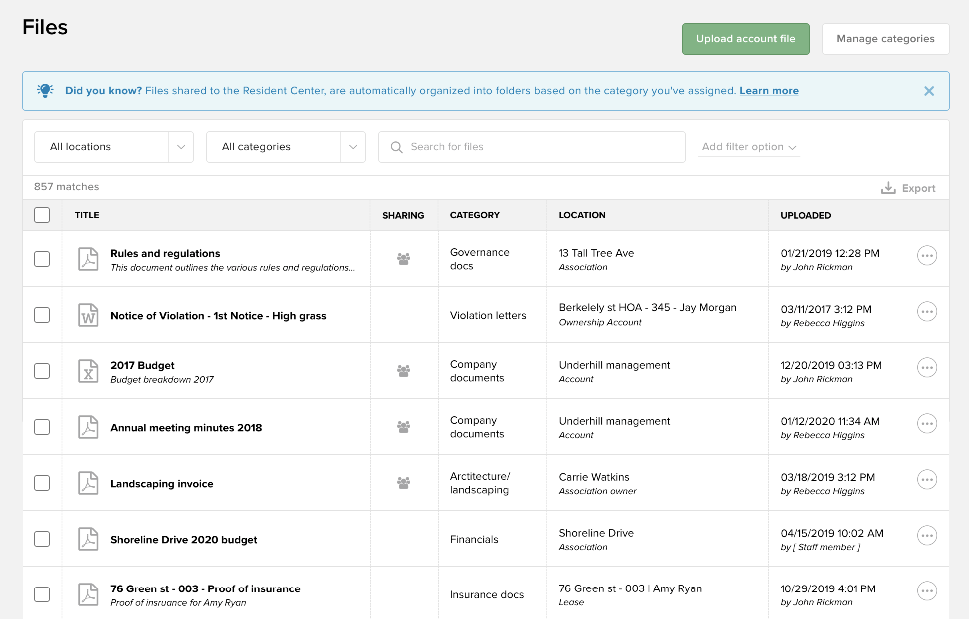
Task: Check the box beside Shoreline Drive 2020 budget
Action: [41, 538]
